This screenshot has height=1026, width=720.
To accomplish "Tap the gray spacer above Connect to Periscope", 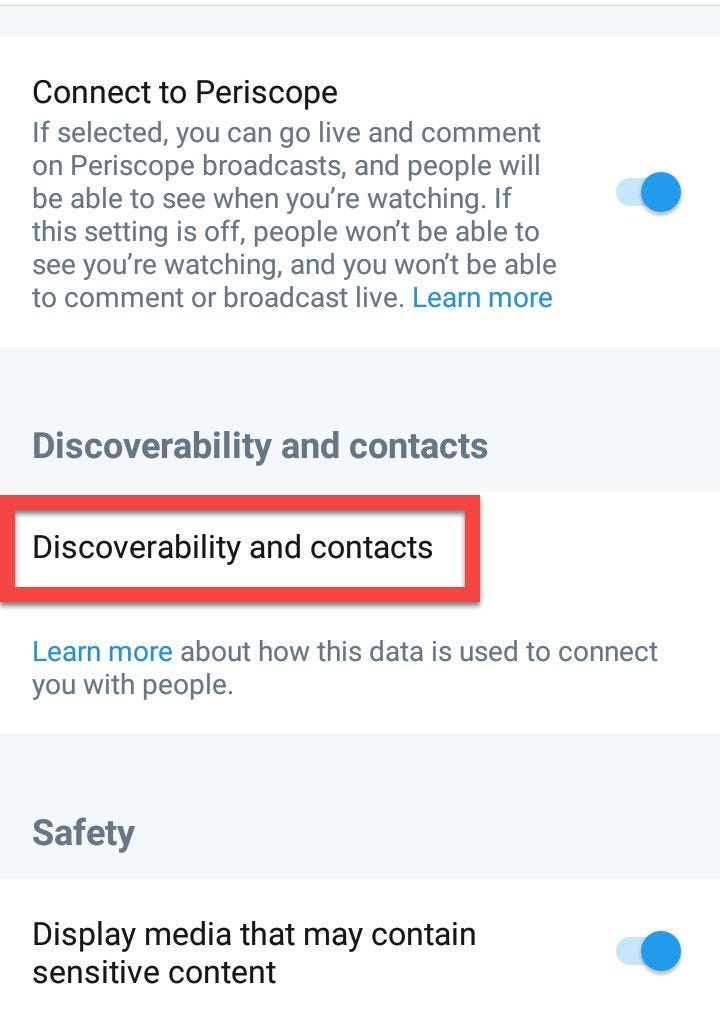I will (x=360, y=21).
